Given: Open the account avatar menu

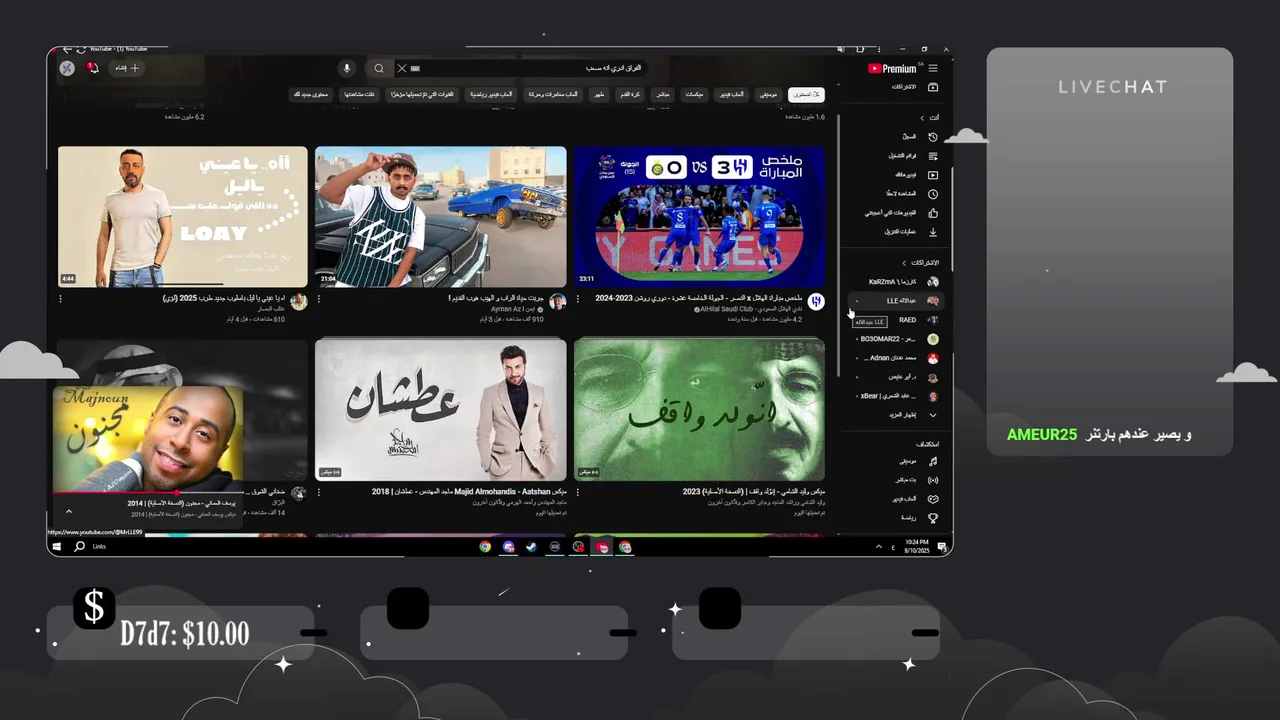Looking at the screenshot, I should tap(67, 68).
